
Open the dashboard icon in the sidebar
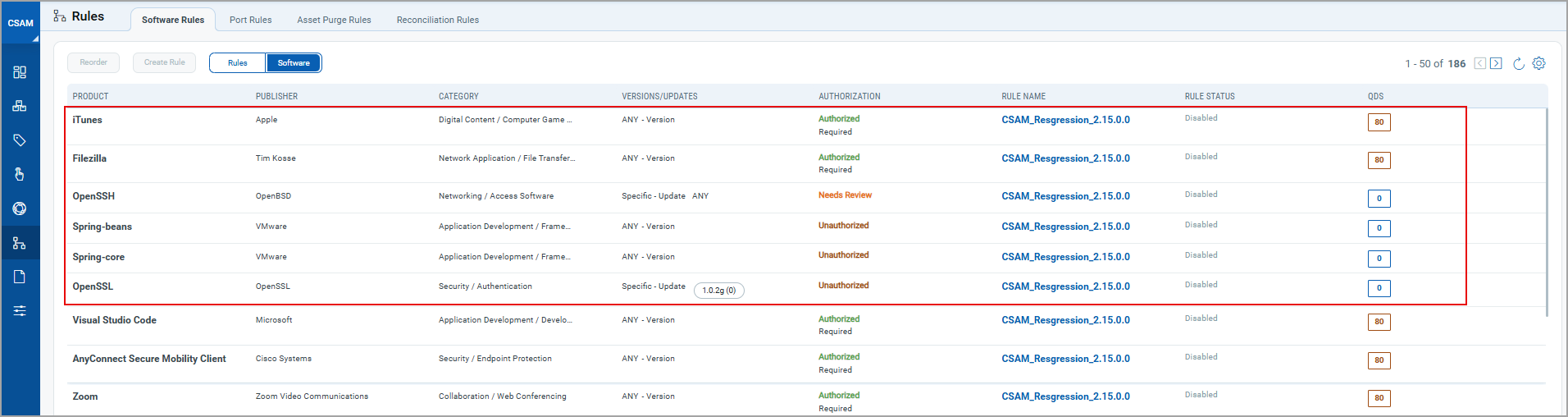coord(20,72)
